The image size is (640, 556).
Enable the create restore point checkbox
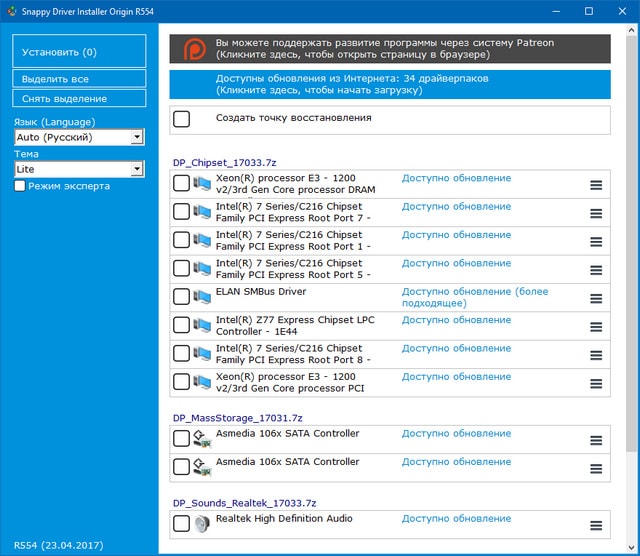182,119
